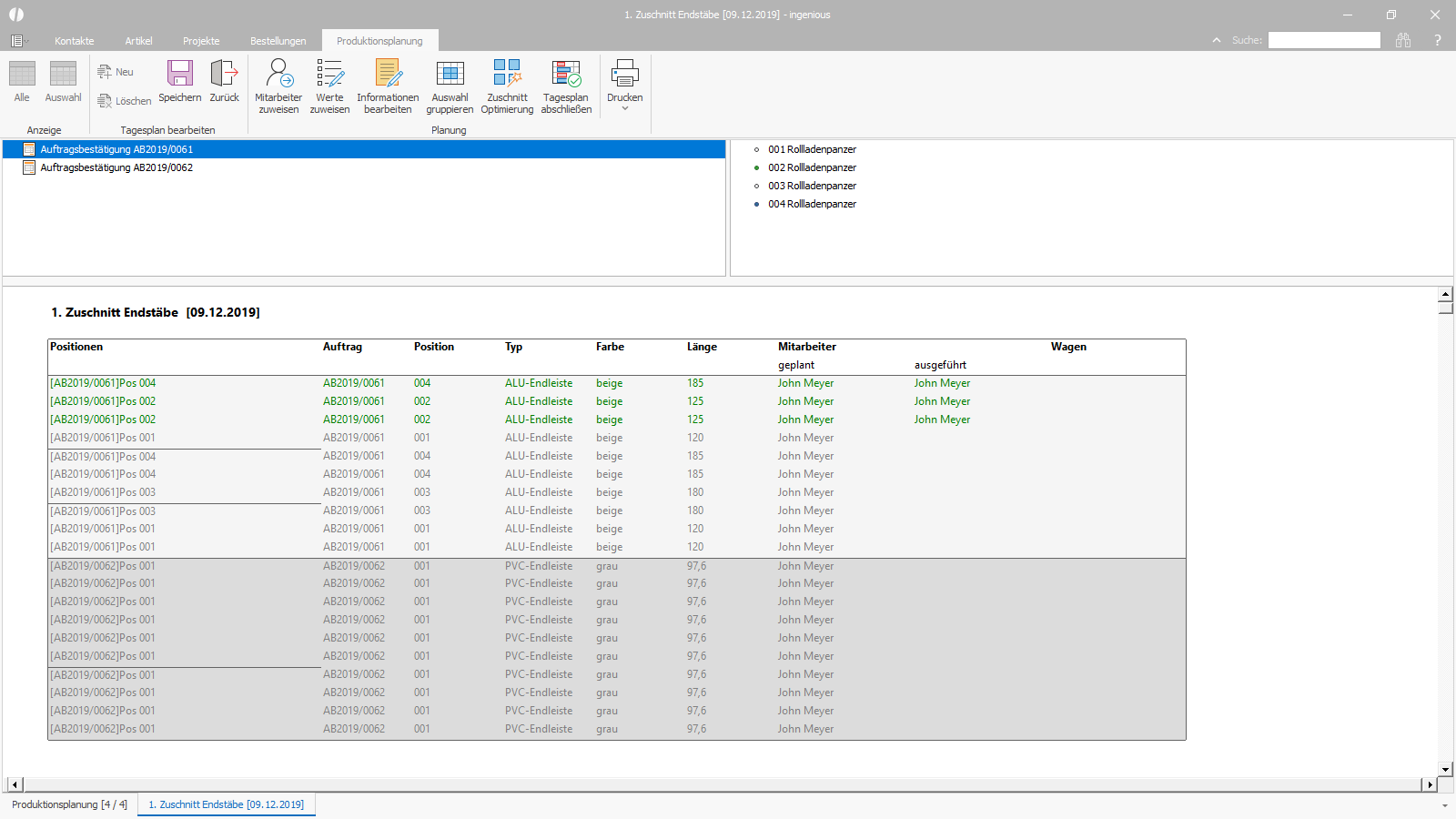Click the Neu button in Tagesplan bearbeiten
The image size is (1456, 819).
coord(116,71)
